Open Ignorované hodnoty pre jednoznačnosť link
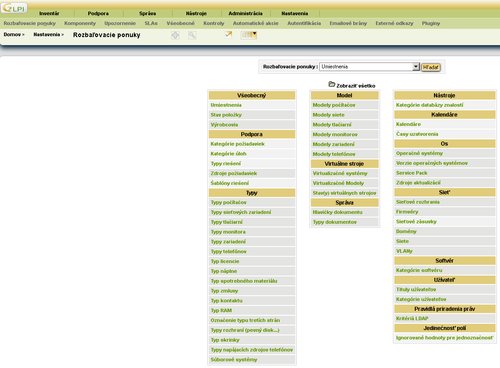Viewport: 500px width, 368px height. tap(444, 338)
